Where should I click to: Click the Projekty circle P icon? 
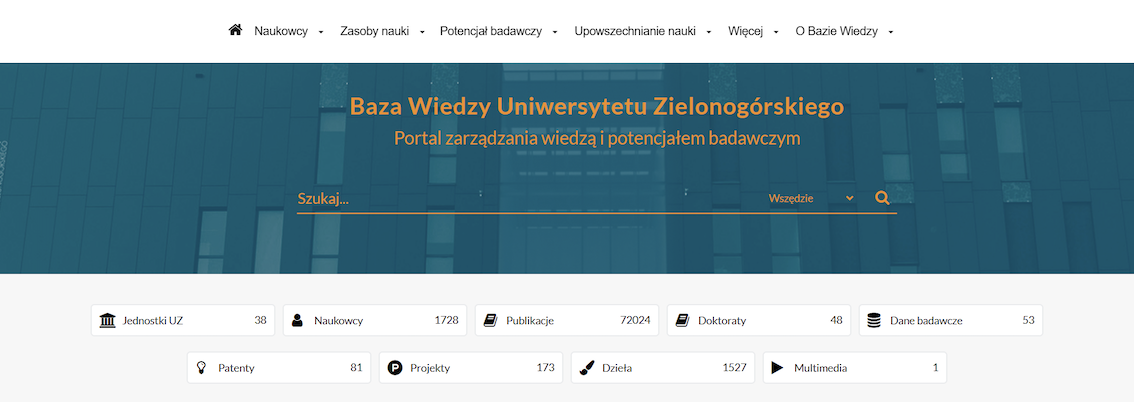[394, 367]
